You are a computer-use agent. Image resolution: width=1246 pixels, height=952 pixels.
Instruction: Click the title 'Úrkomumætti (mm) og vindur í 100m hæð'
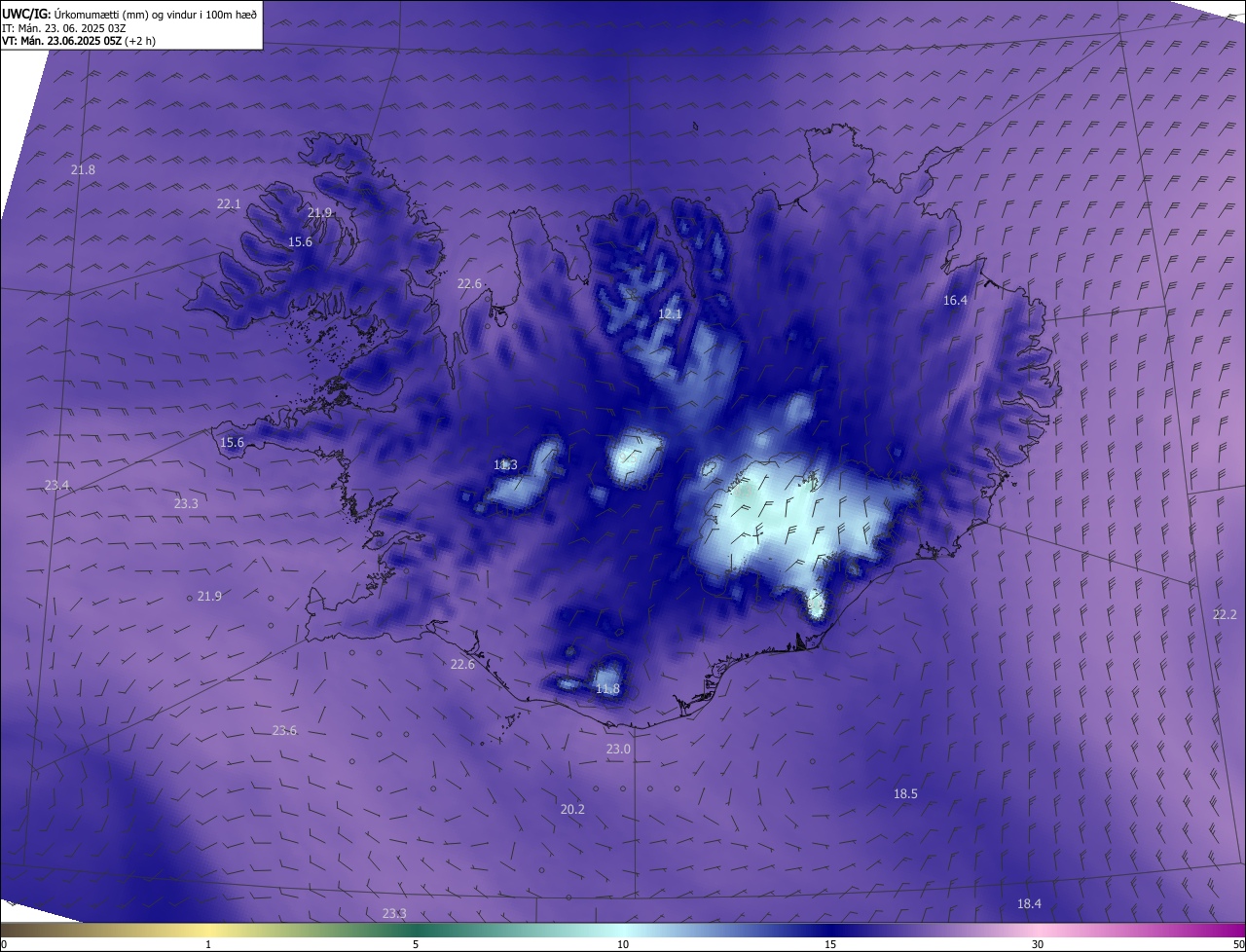[x=155, y=15]
